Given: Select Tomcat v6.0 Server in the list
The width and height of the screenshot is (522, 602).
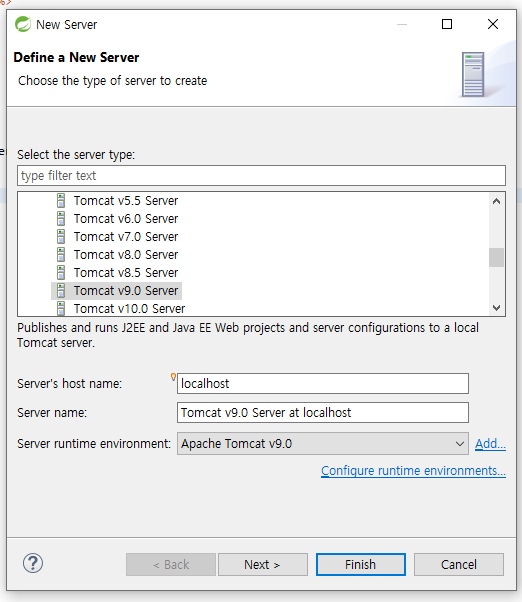Looking at the screenshot, I should (126, 218).
